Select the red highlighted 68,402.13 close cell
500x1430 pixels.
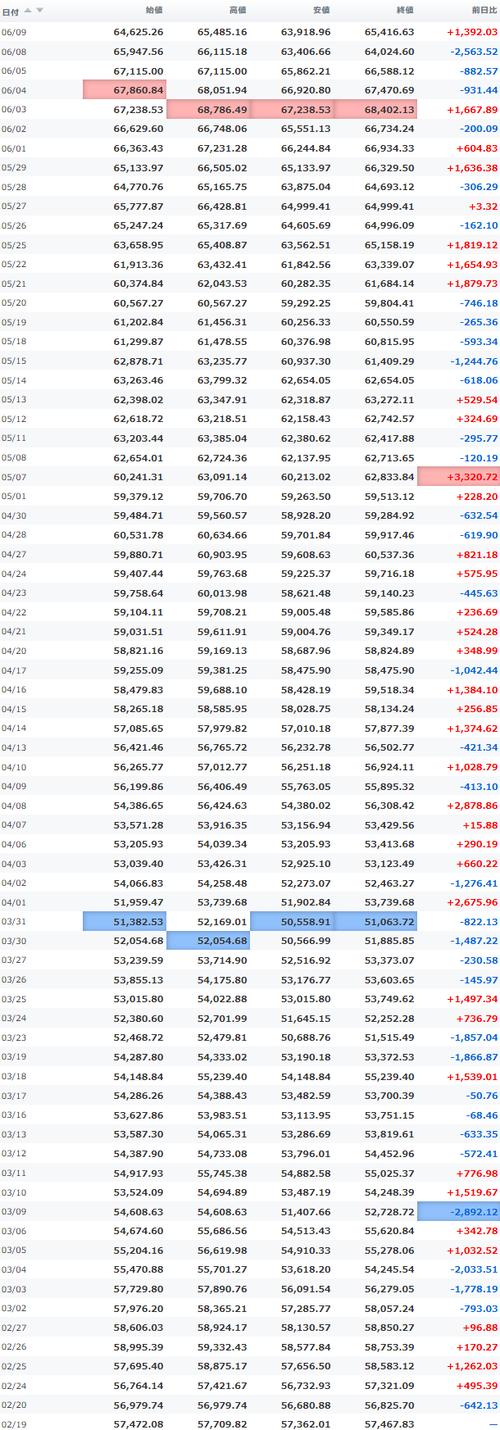[375, 109]
